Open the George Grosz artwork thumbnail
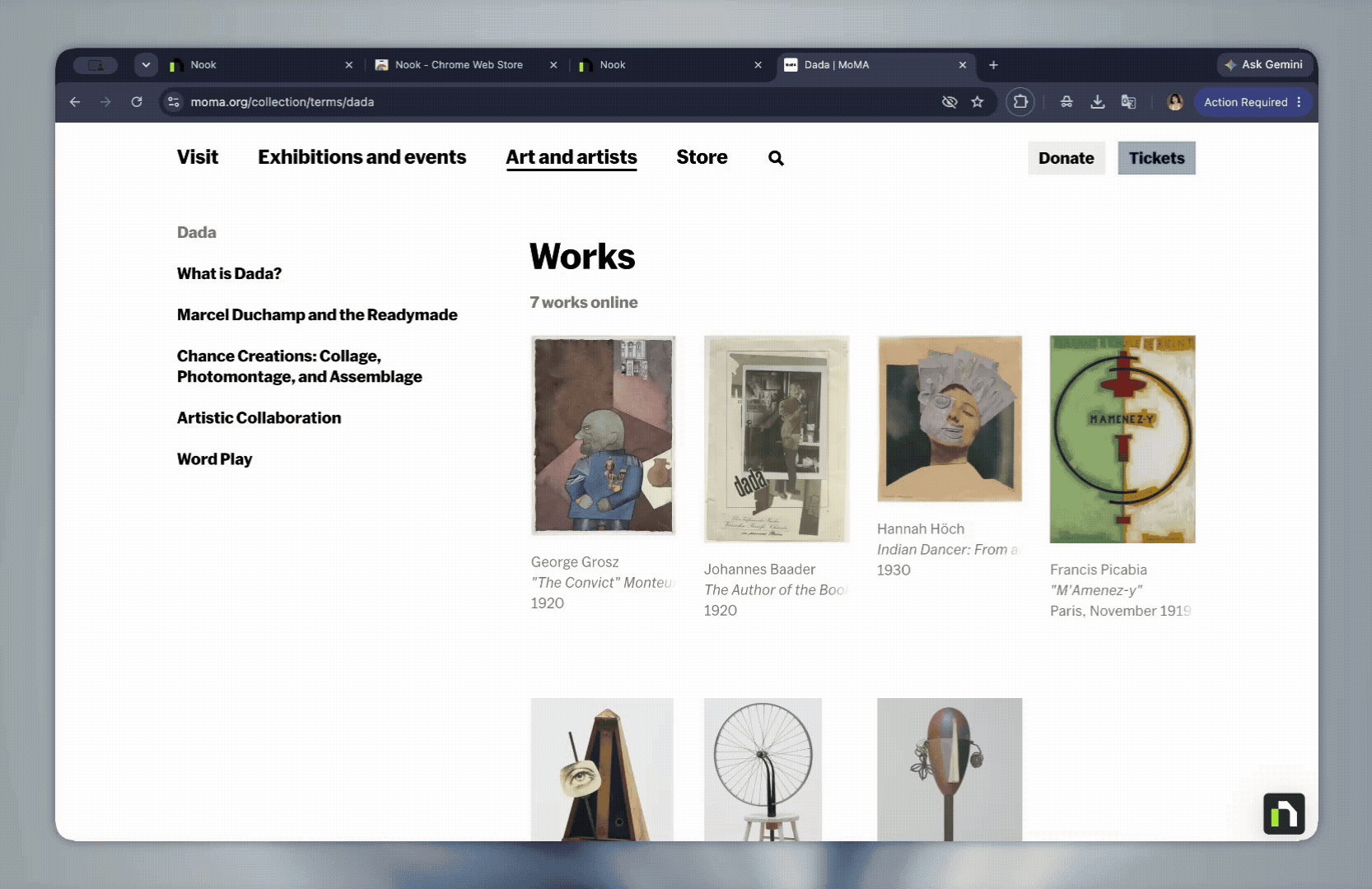The height and width of the screenshot is (889, 1372). (603, 435)
